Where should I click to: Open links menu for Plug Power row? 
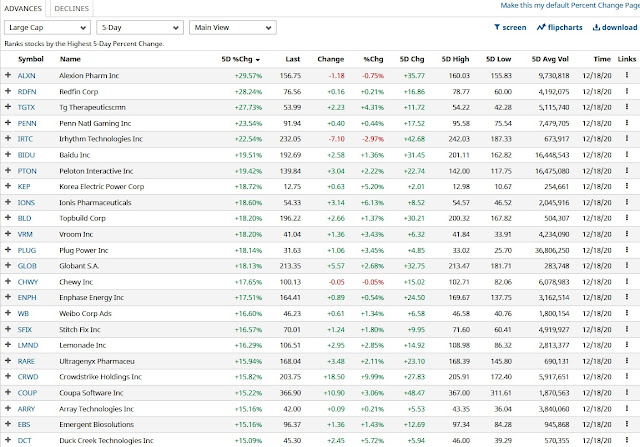pos(627,250)
